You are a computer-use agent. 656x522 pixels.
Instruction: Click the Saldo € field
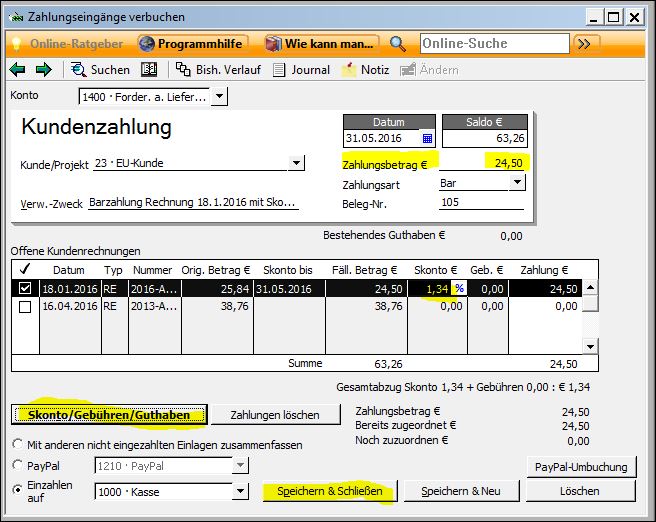(x=484, y=138)
